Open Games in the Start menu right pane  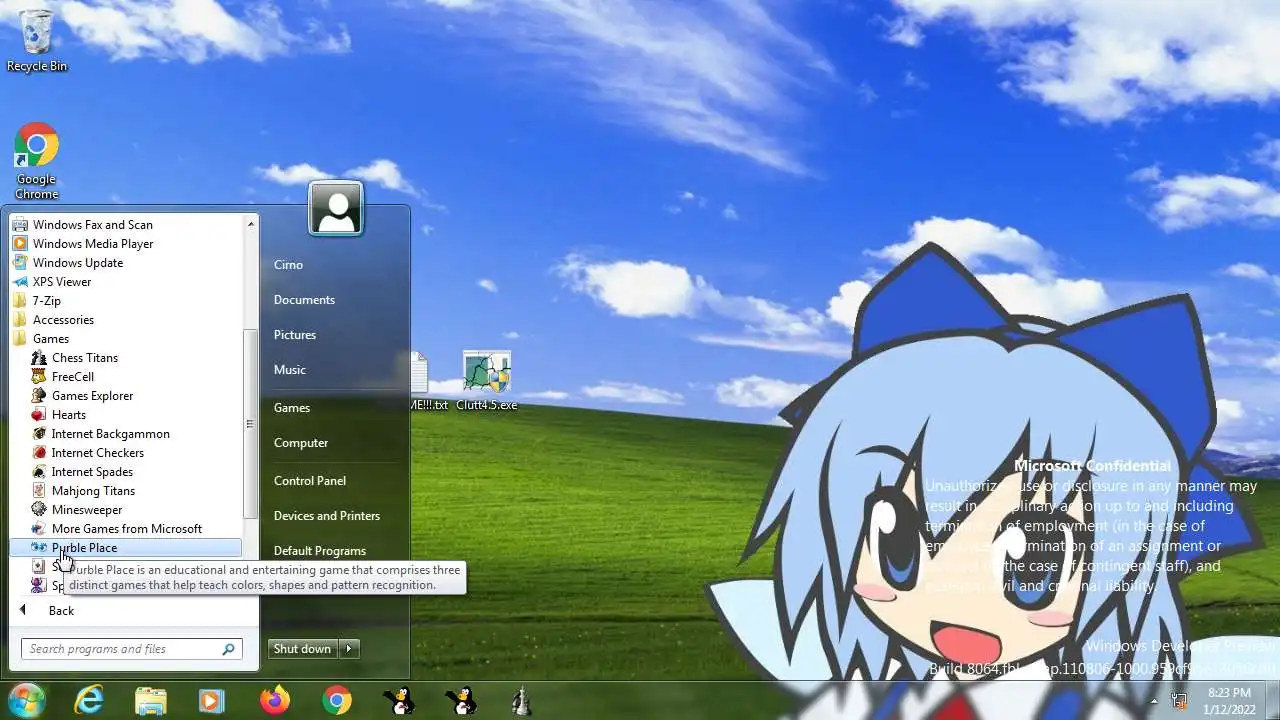[x=292, y=408]
